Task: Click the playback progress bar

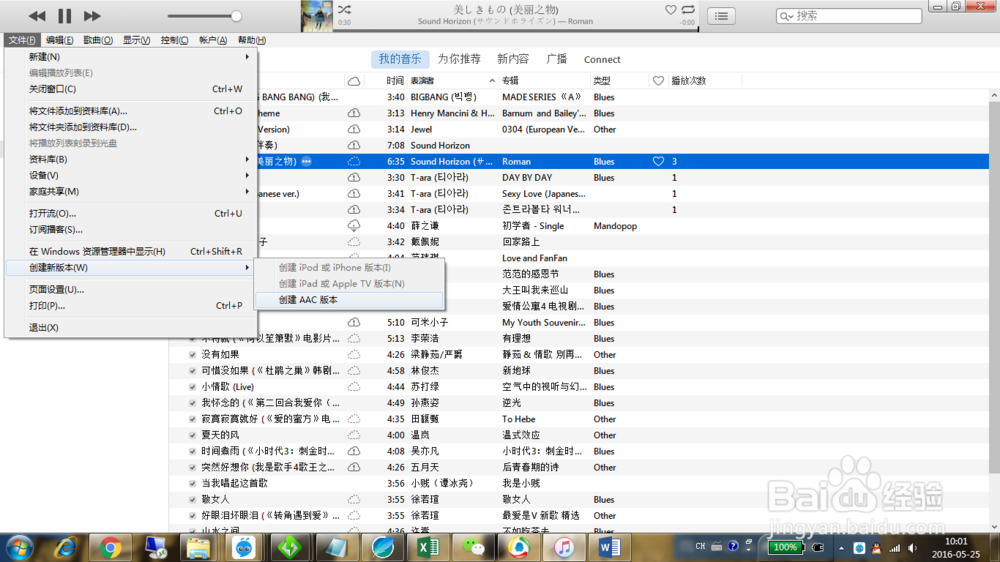Action: click(515, 29)
